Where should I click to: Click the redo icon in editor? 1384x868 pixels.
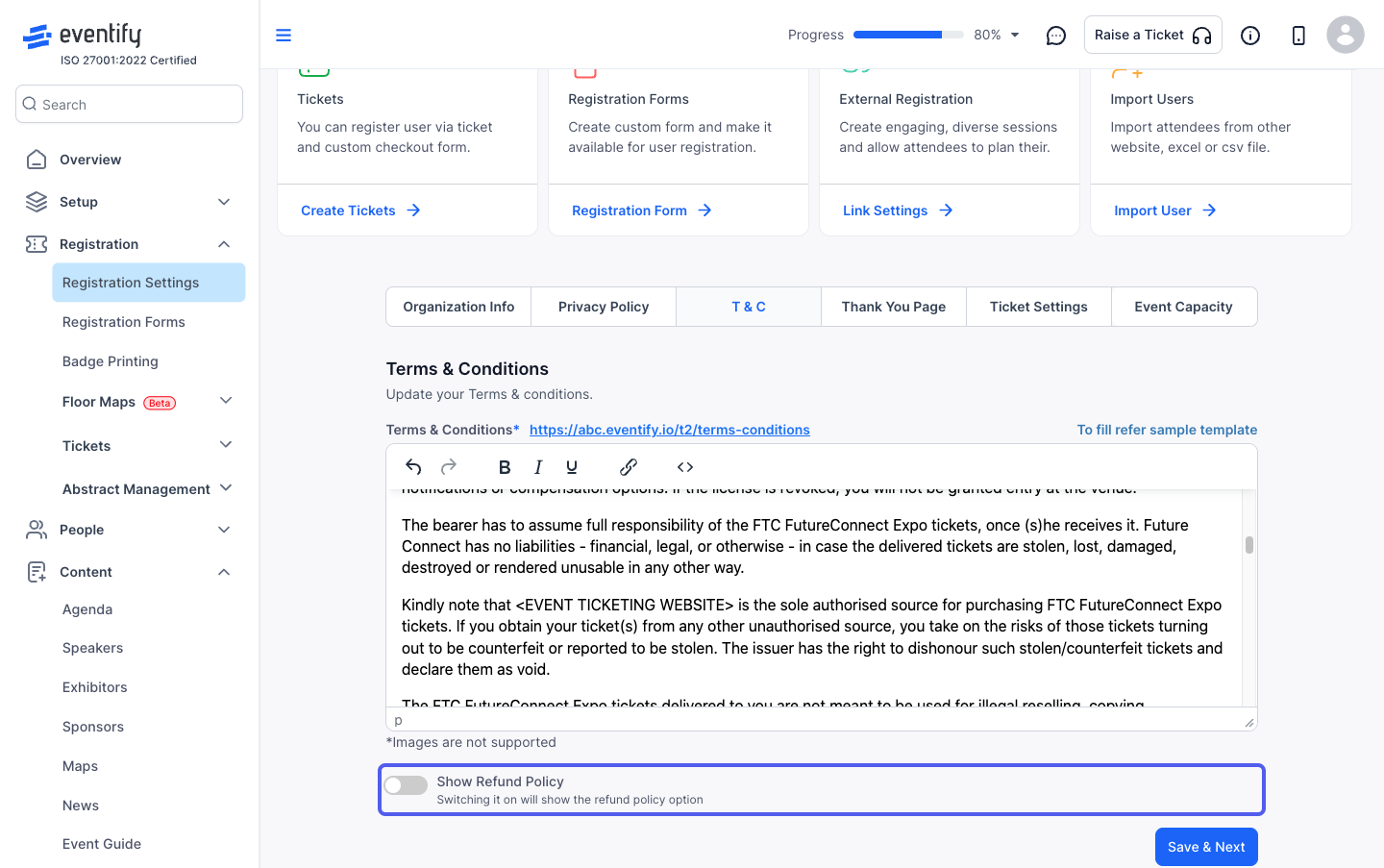click(449, 467)
